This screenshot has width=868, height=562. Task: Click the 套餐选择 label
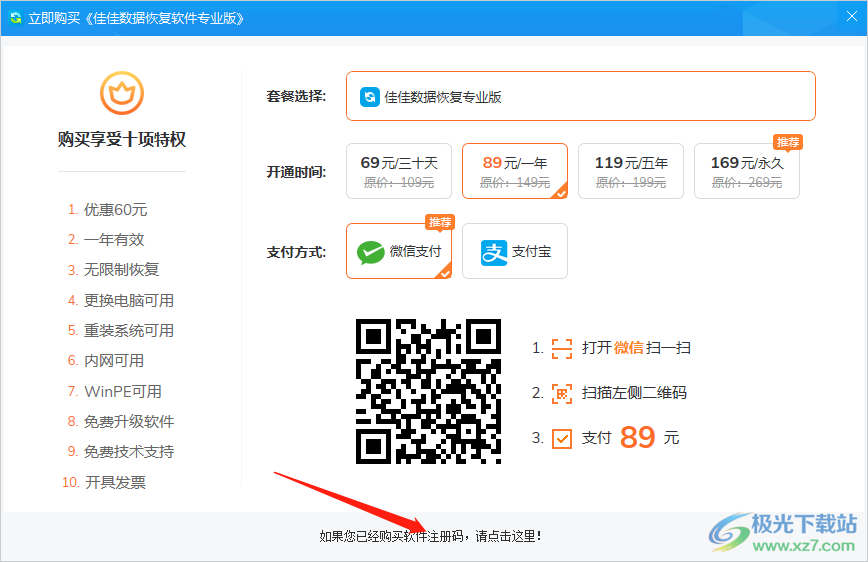pyautogui.click(x=296, y=96)
